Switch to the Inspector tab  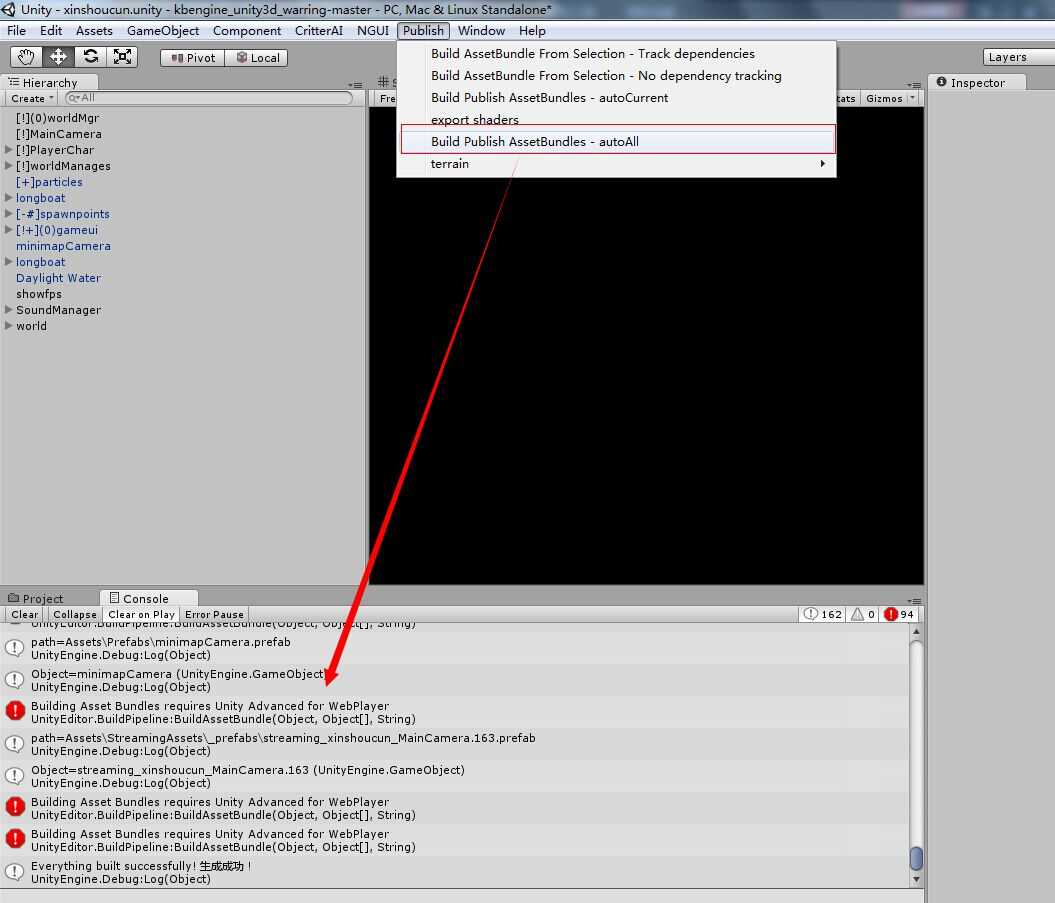[x=976, y=83]
